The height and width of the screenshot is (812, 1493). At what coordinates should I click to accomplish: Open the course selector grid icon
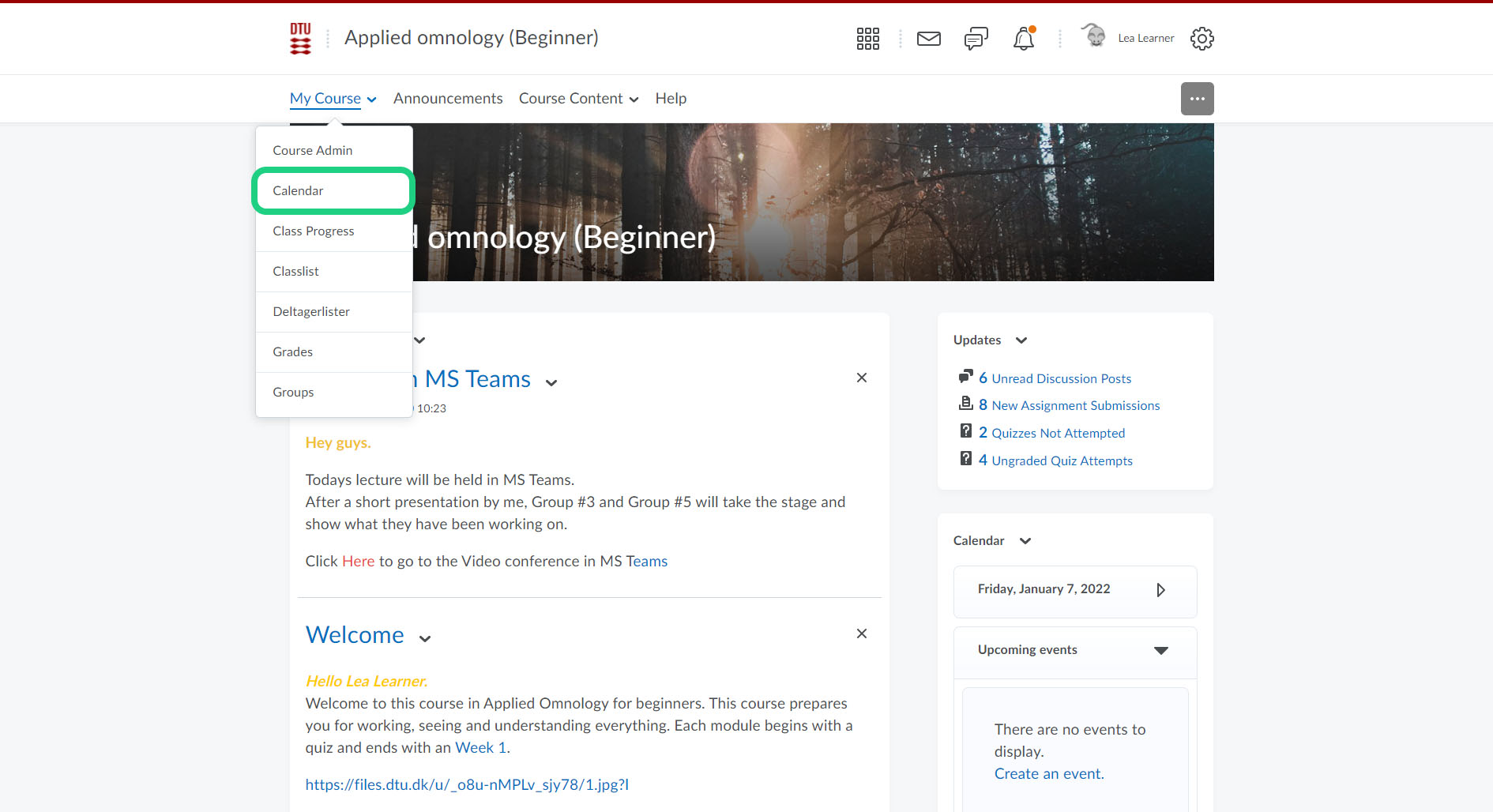click(x=867, y=39)
